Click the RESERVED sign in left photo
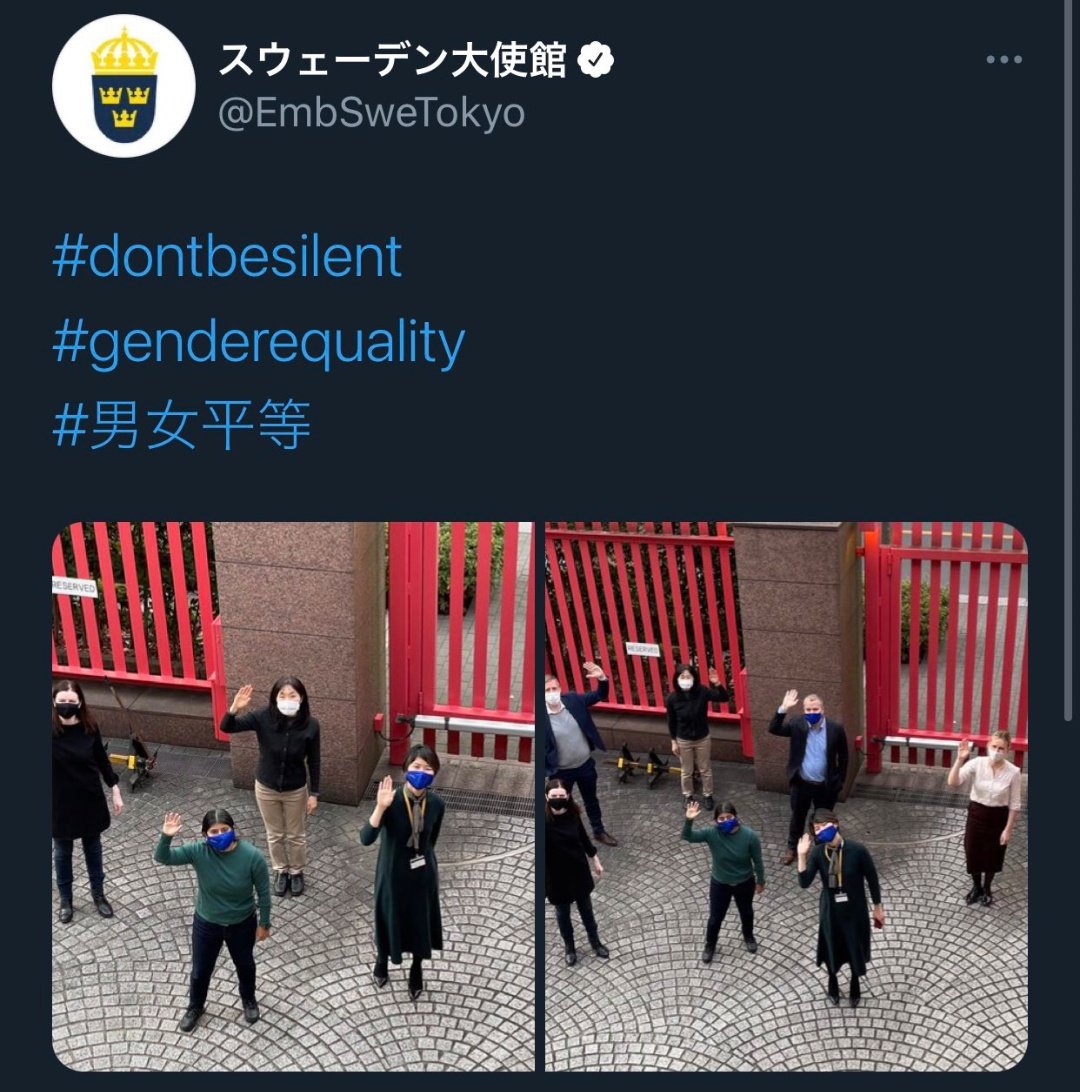 75,586
